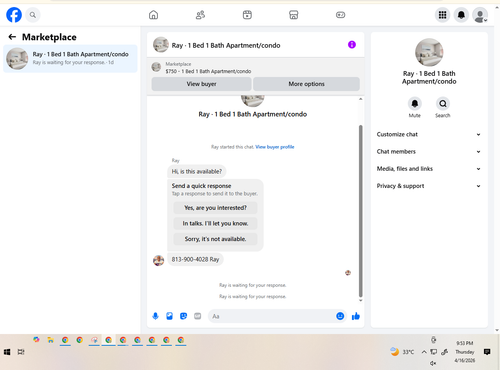Click the chat scroll-up arrow

[x=360, y=99]
